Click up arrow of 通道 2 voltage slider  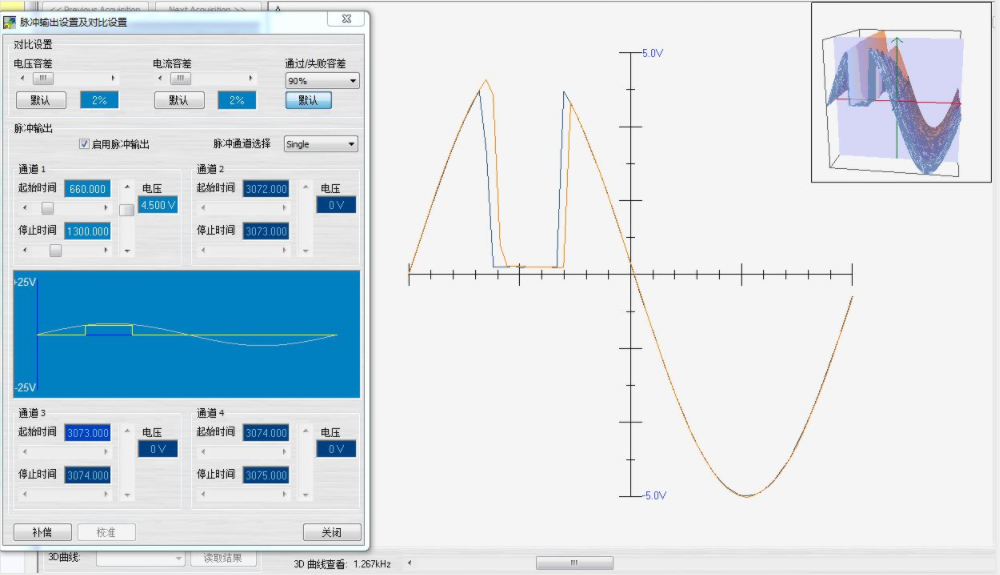(x=305, y=187)
